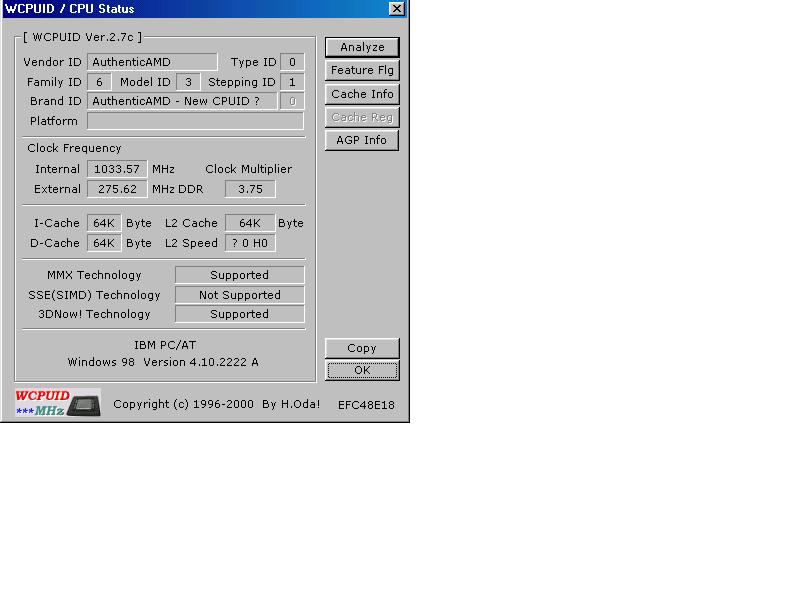Click the Type ID value field

pos(292,62)
